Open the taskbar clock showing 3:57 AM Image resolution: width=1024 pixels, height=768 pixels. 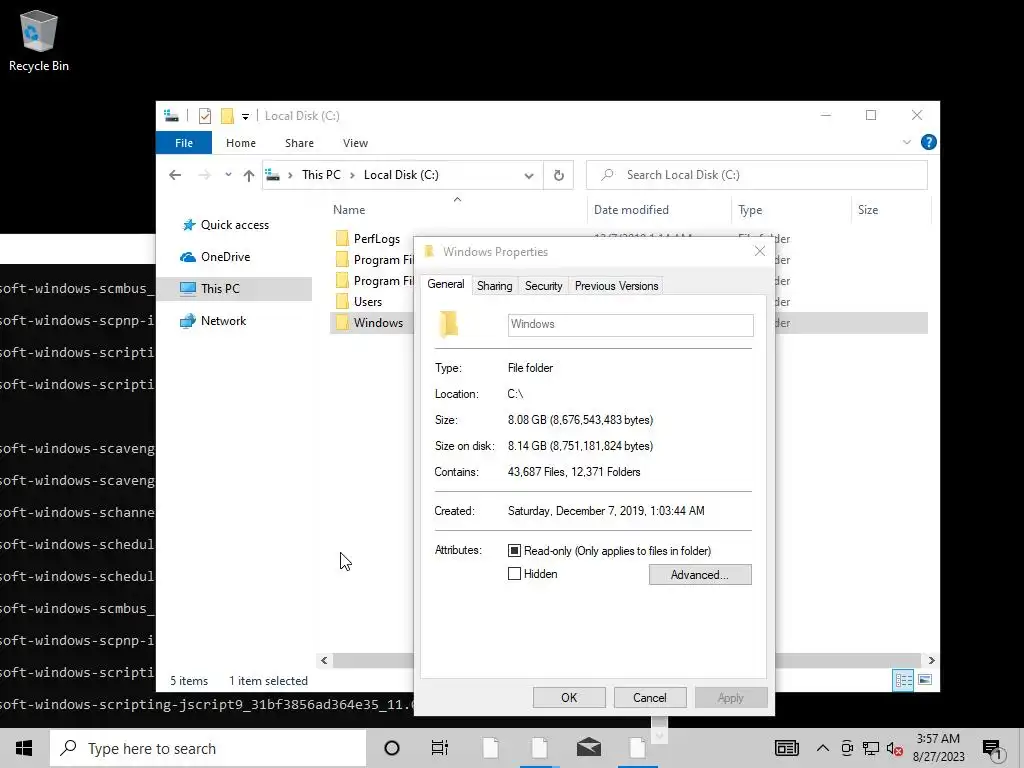(938, 748)
